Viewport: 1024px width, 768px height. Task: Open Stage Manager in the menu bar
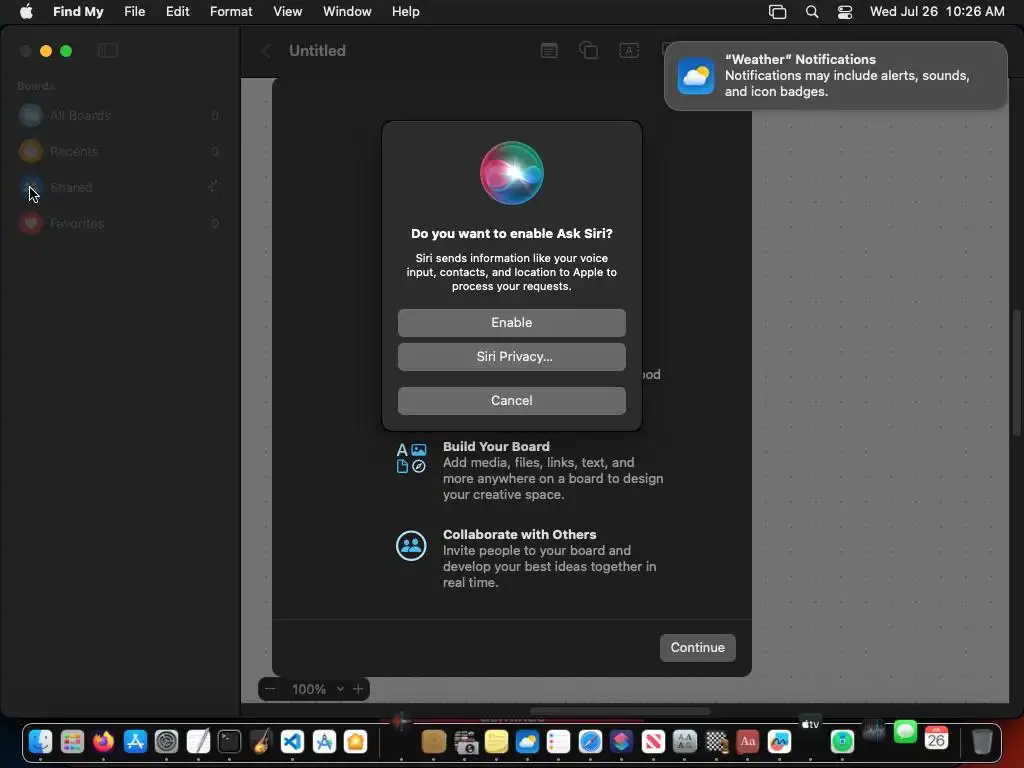coord(777,12)
